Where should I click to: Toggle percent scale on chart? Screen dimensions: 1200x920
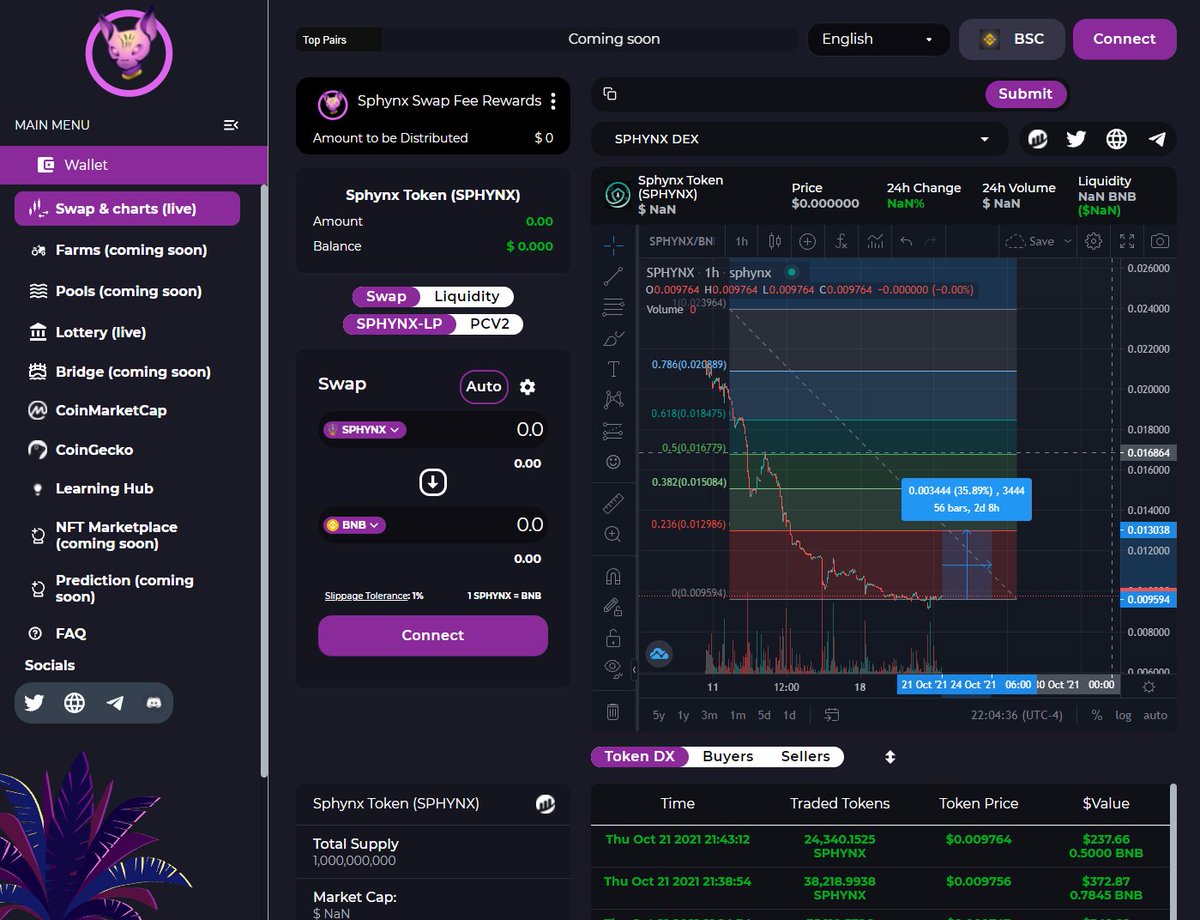tap(1096, 715)
